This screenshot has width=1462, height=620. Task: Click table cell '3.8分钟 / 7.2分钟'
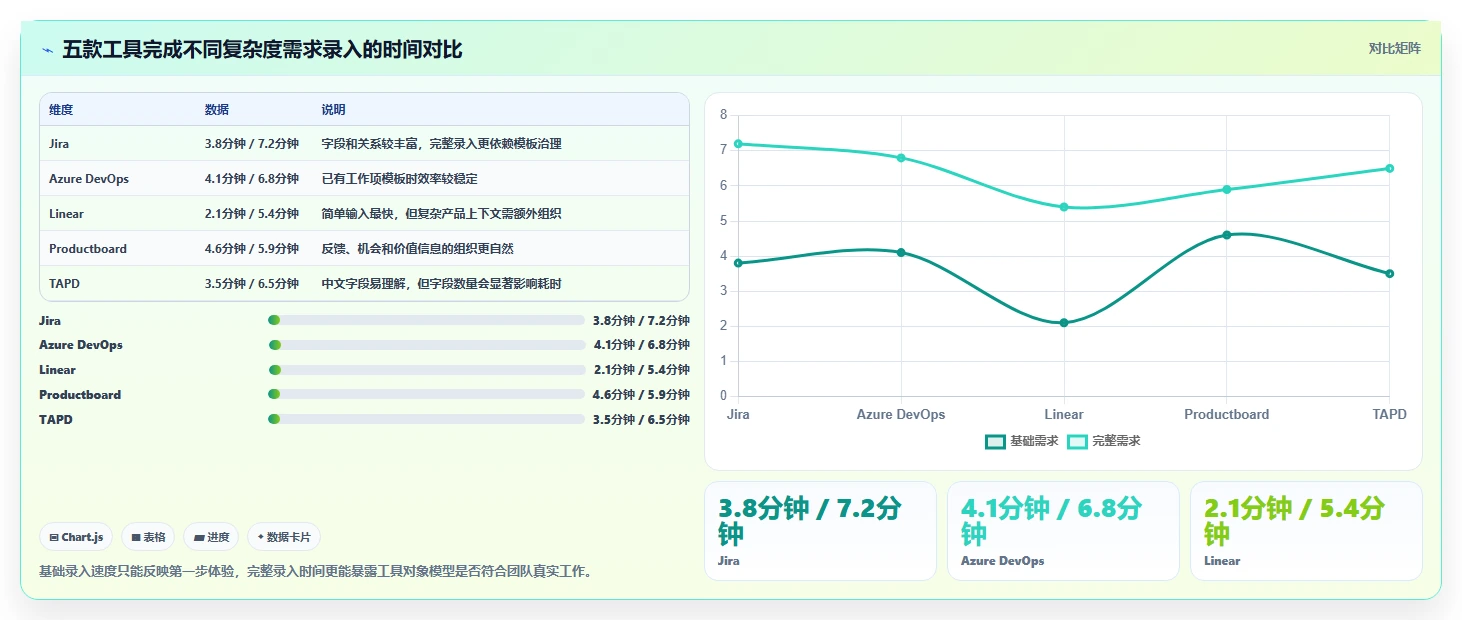pyautogui.click(x=252, y=144)
